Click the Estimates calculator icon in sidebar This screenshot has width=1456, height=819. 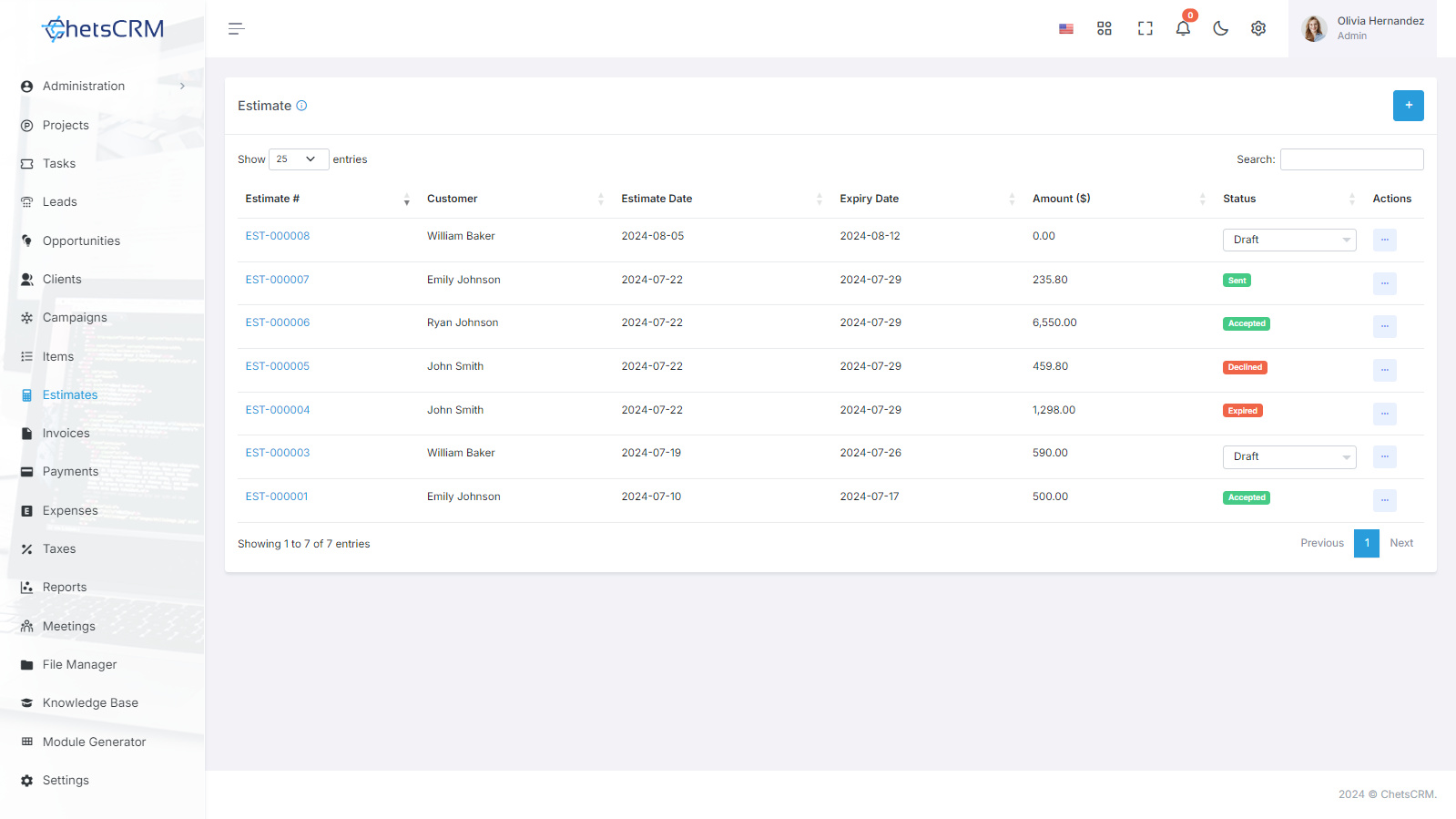[x=26, y=395]
